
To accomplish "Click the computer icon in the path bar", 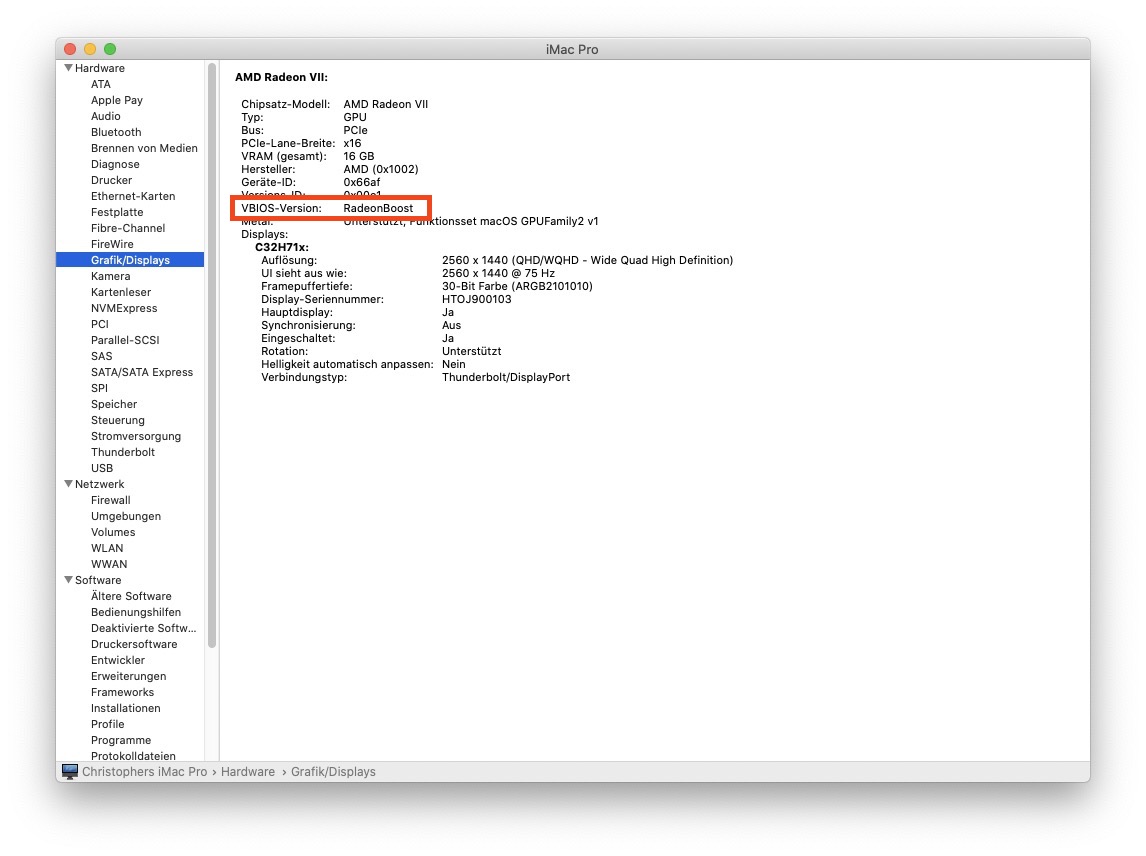I will [x=70, y=772].
